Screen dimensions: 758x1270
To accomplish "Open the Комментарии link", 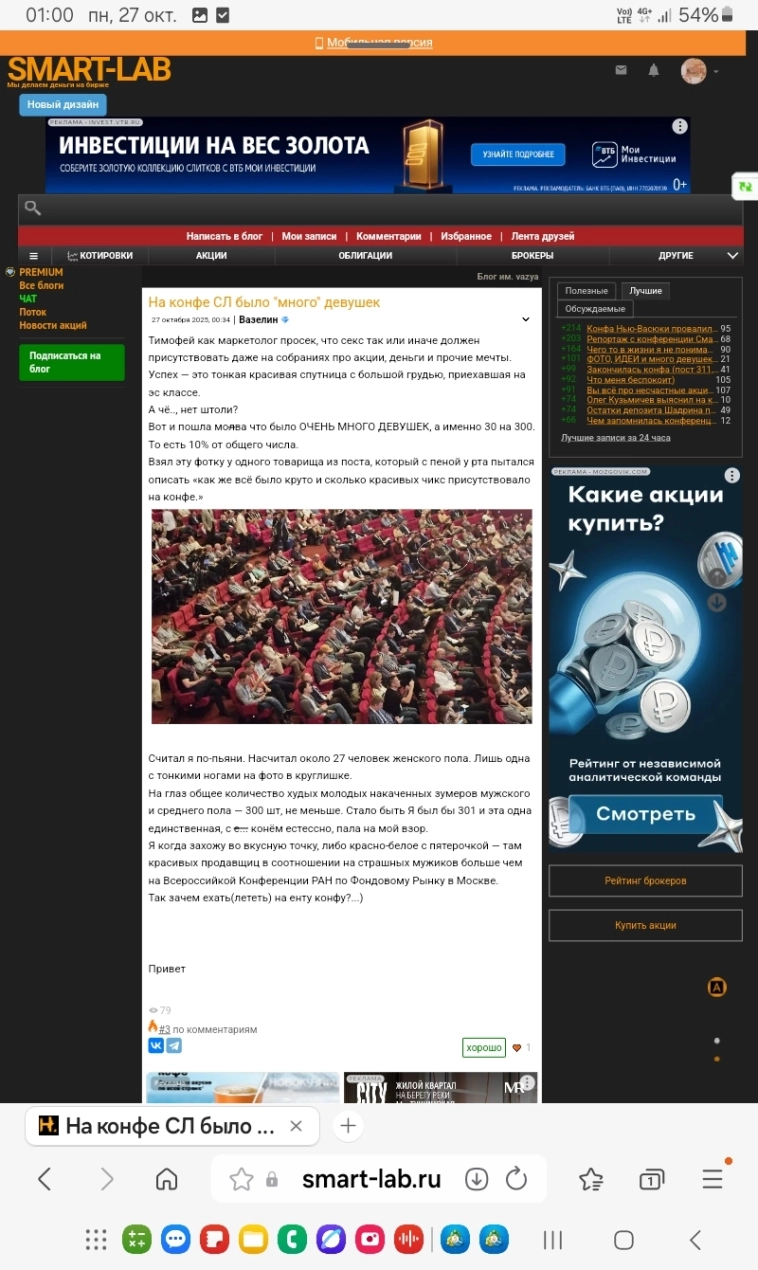I will pos(389,237).
